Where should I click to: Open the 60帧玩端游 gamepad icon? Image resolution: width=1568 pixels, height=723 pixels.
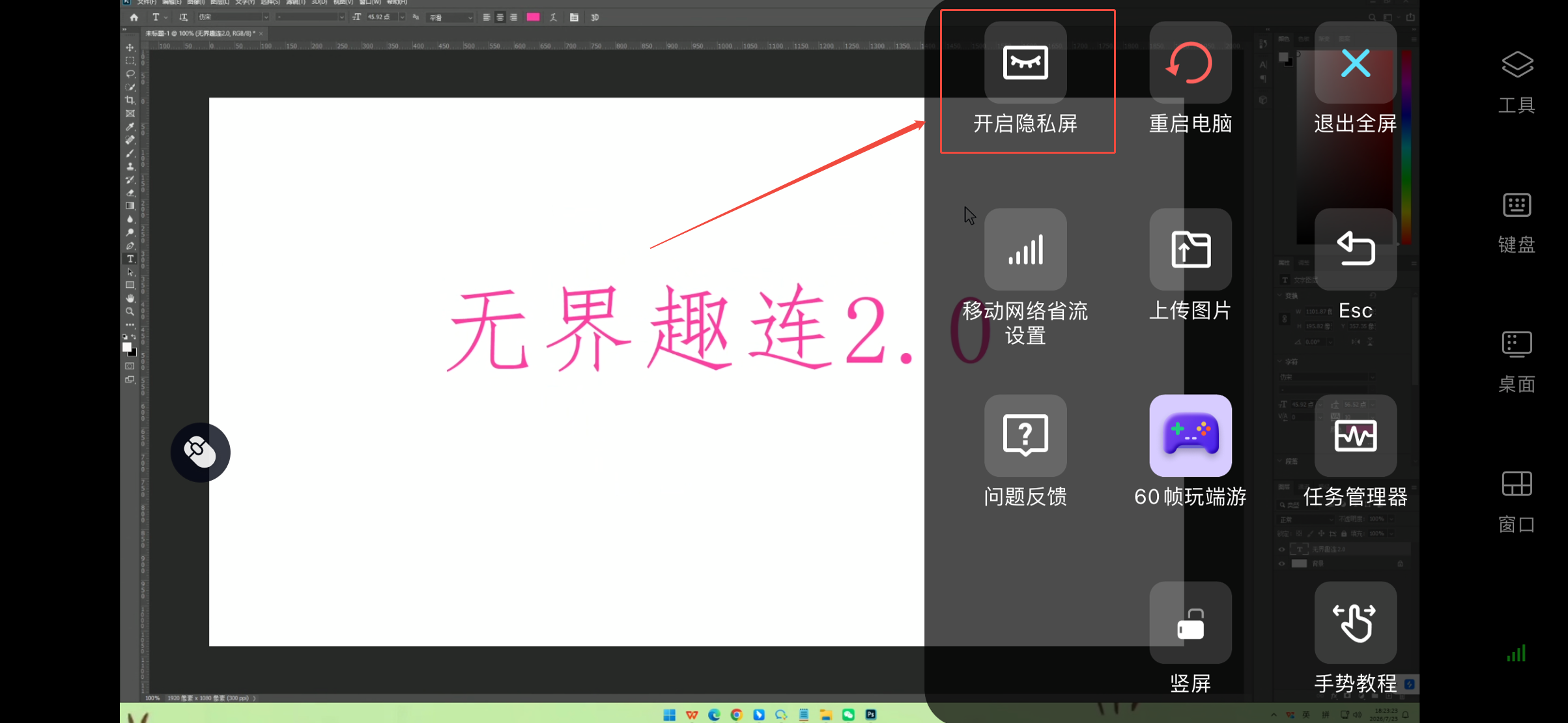coord(1190,436)
